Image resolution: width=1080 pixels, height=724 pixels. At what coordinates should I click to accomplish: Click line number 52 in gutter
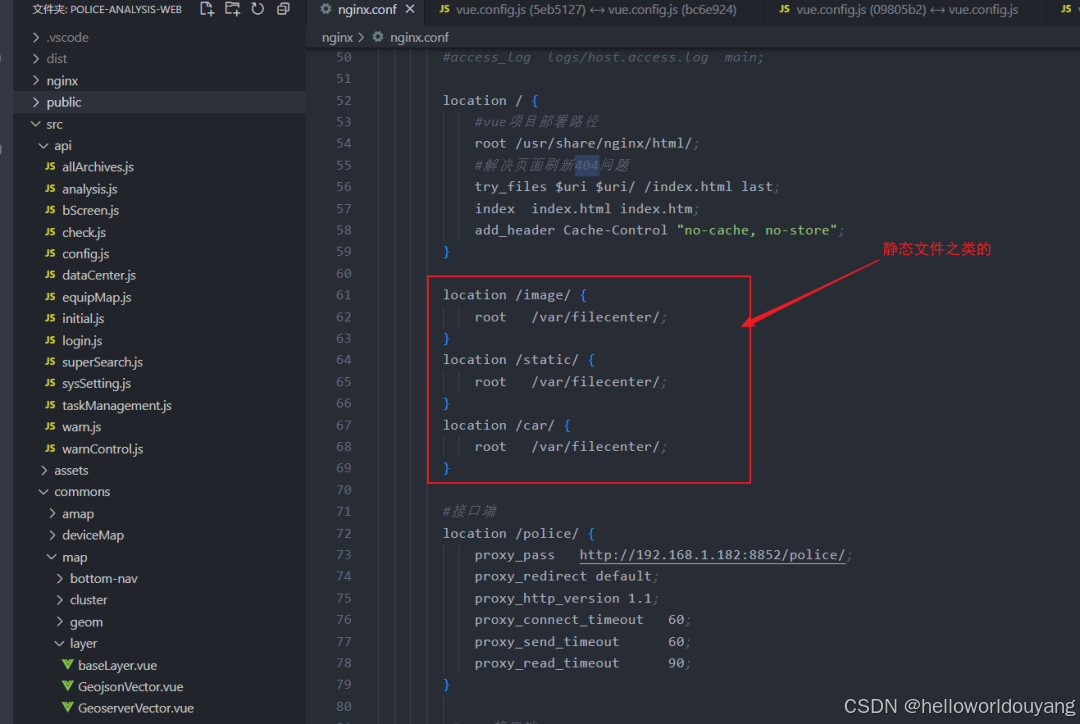pos(343,101)
